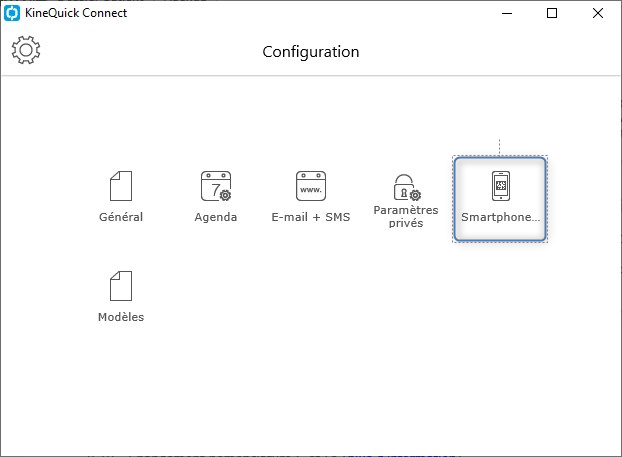Maximize the KineQuick Connect window
Image resolution: width=622 pixels, height=457 pixels.
click(552, 13)
